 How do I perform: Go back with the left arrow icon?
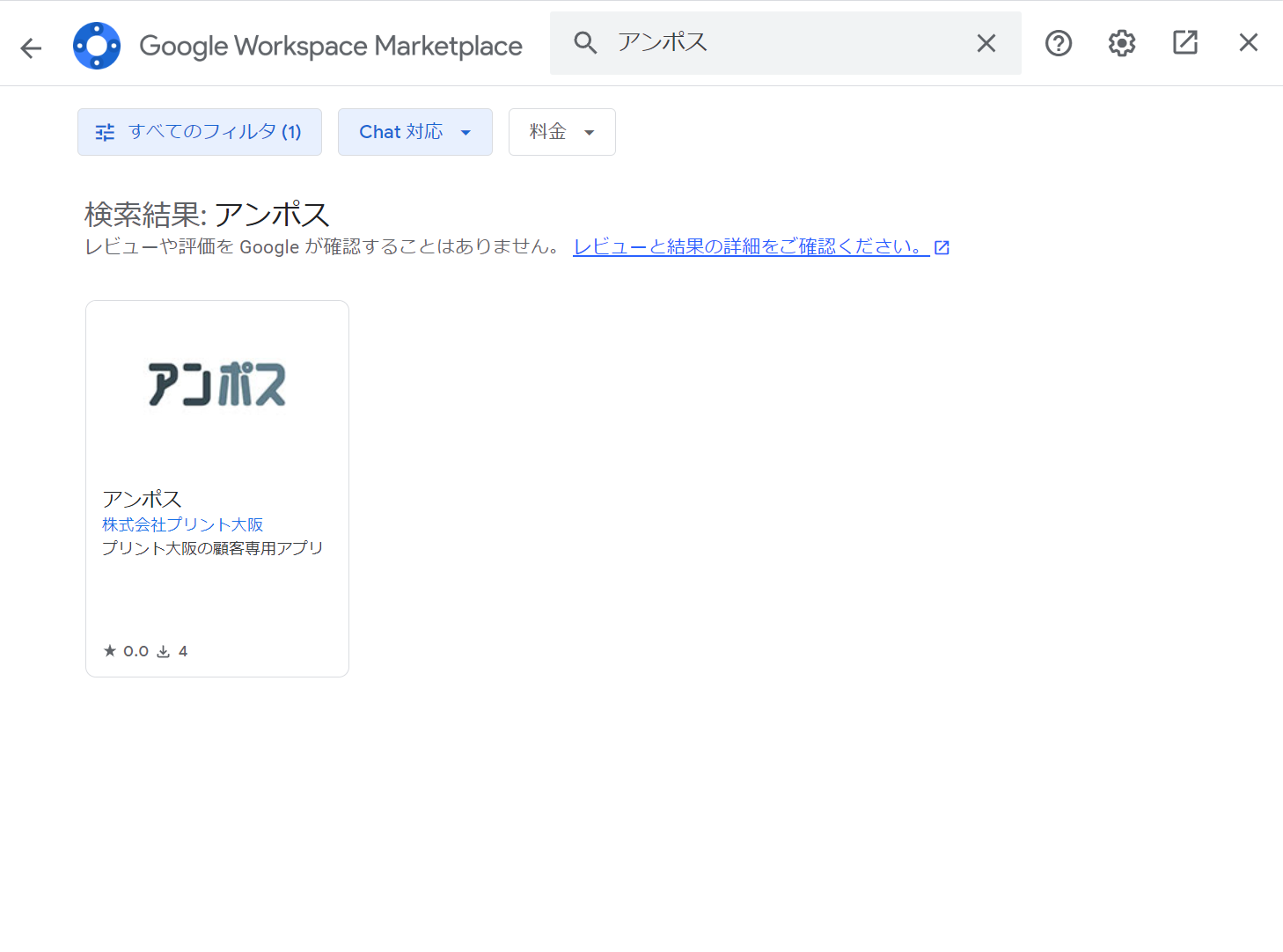pos(31,48)
